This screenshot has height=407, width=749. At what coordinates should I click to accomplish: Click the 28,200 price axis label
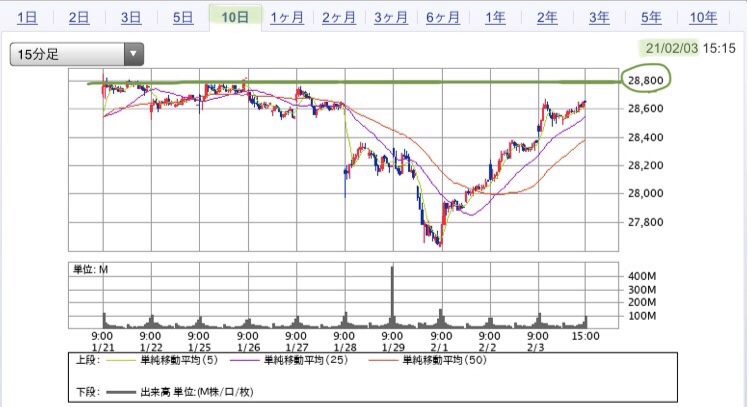click(x=646, y=165)
